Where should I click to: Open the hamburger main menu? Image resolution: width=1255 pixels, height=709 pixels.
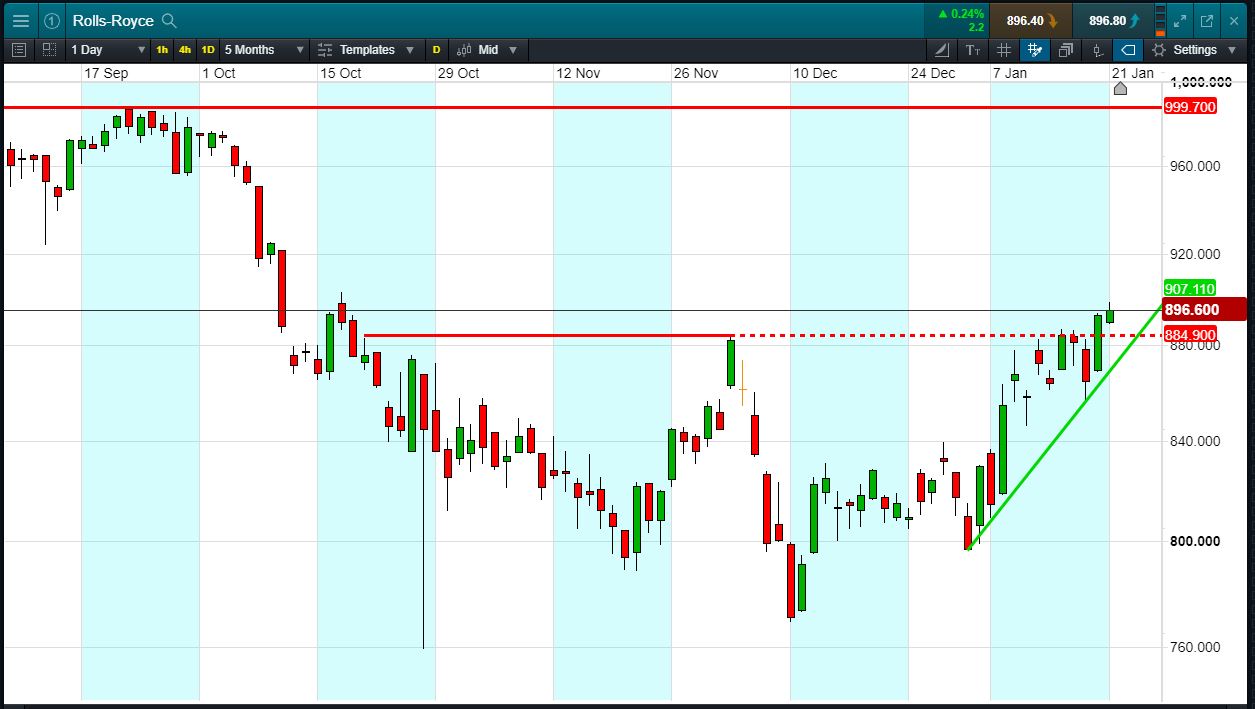click(21, 20)
